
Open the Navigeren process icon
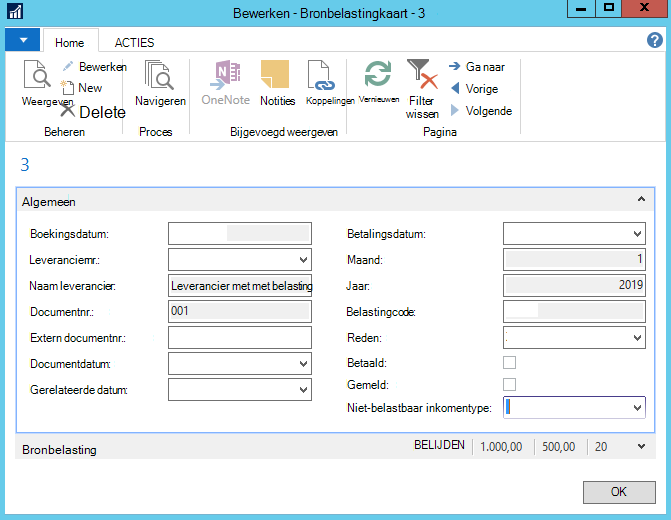point(159,75)
